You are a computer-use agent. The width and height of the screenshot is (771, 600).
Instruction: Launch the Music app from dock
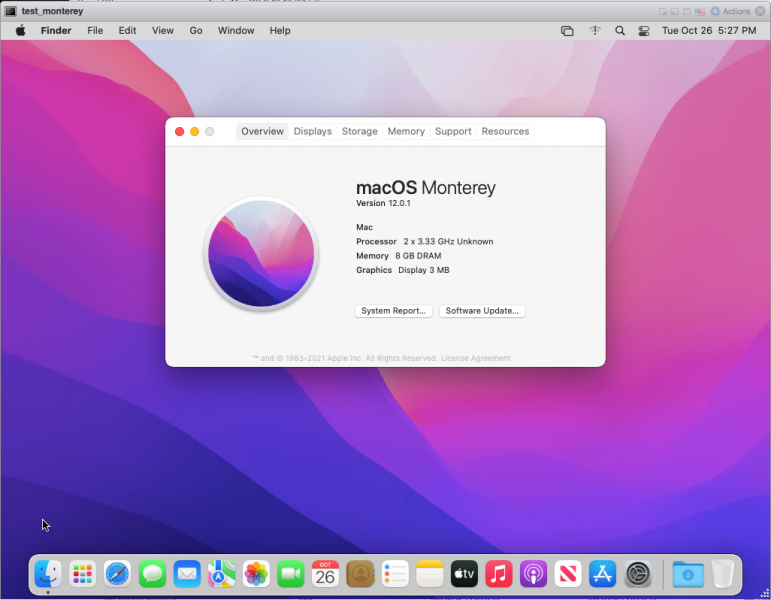click(498, 574)
